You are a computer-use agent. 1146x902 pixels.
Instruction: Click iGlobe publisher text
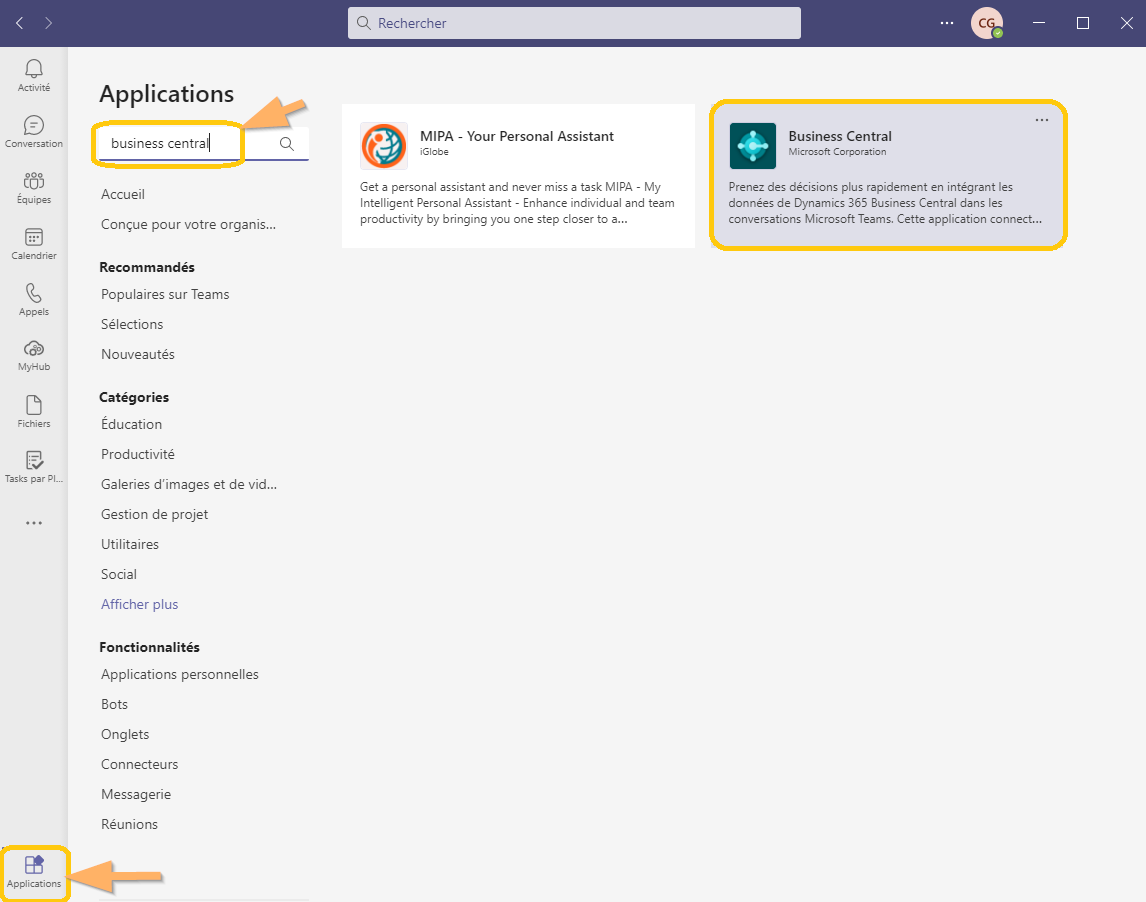[434, 152]
